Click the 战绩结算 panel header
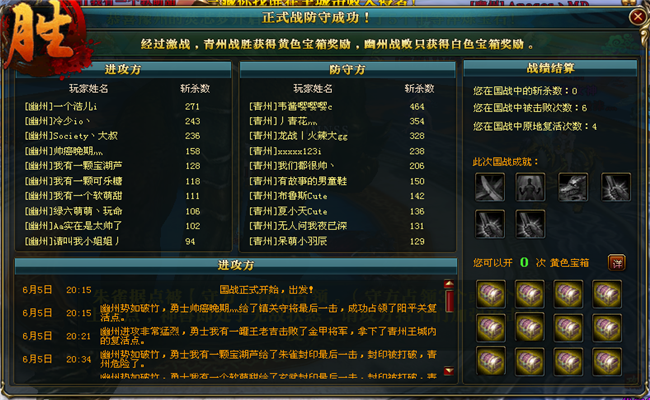The width and height of the screenshot is (650, 400). click(x=550, y=68)
